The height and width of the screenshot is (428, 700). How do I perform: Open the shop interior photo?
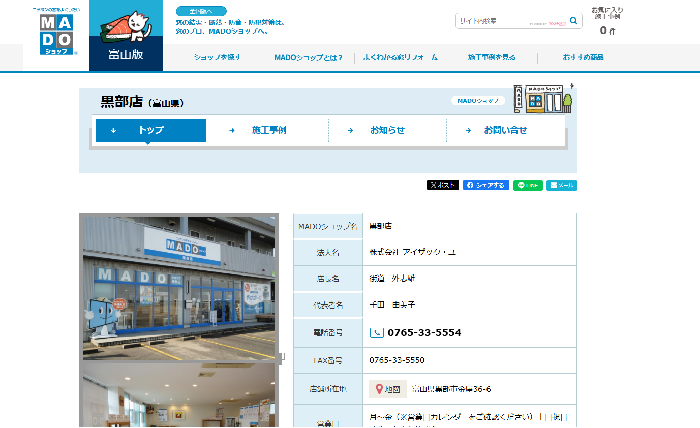point(179,395)
